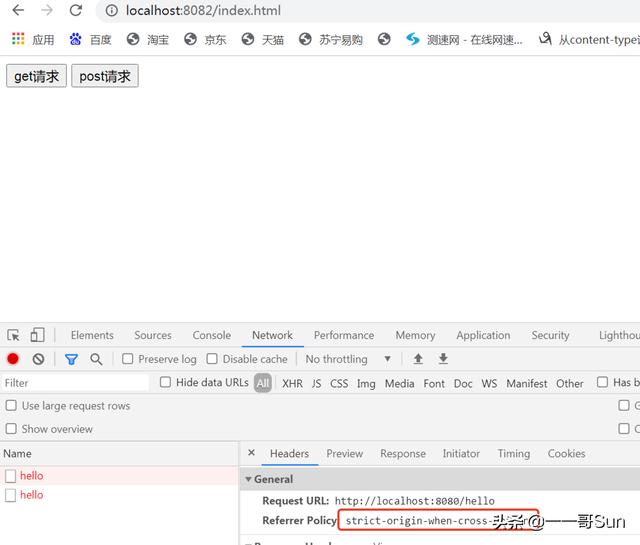Open the Timing detail tab
The image size is (640, 545).
[514, 454]
